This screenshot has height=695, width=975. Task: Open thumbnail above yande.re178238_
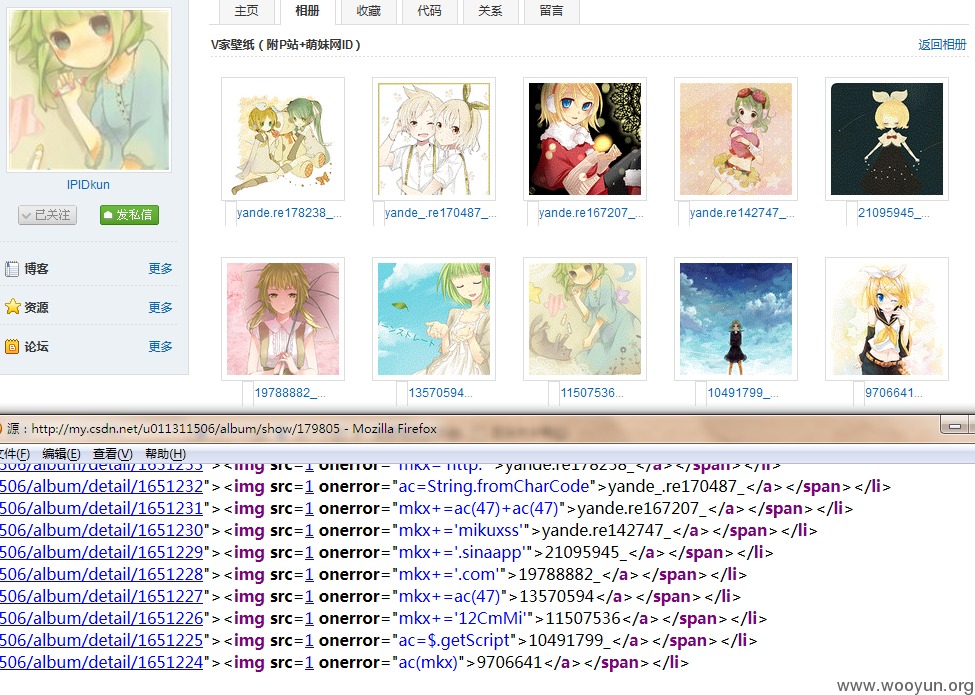point(283,139)
